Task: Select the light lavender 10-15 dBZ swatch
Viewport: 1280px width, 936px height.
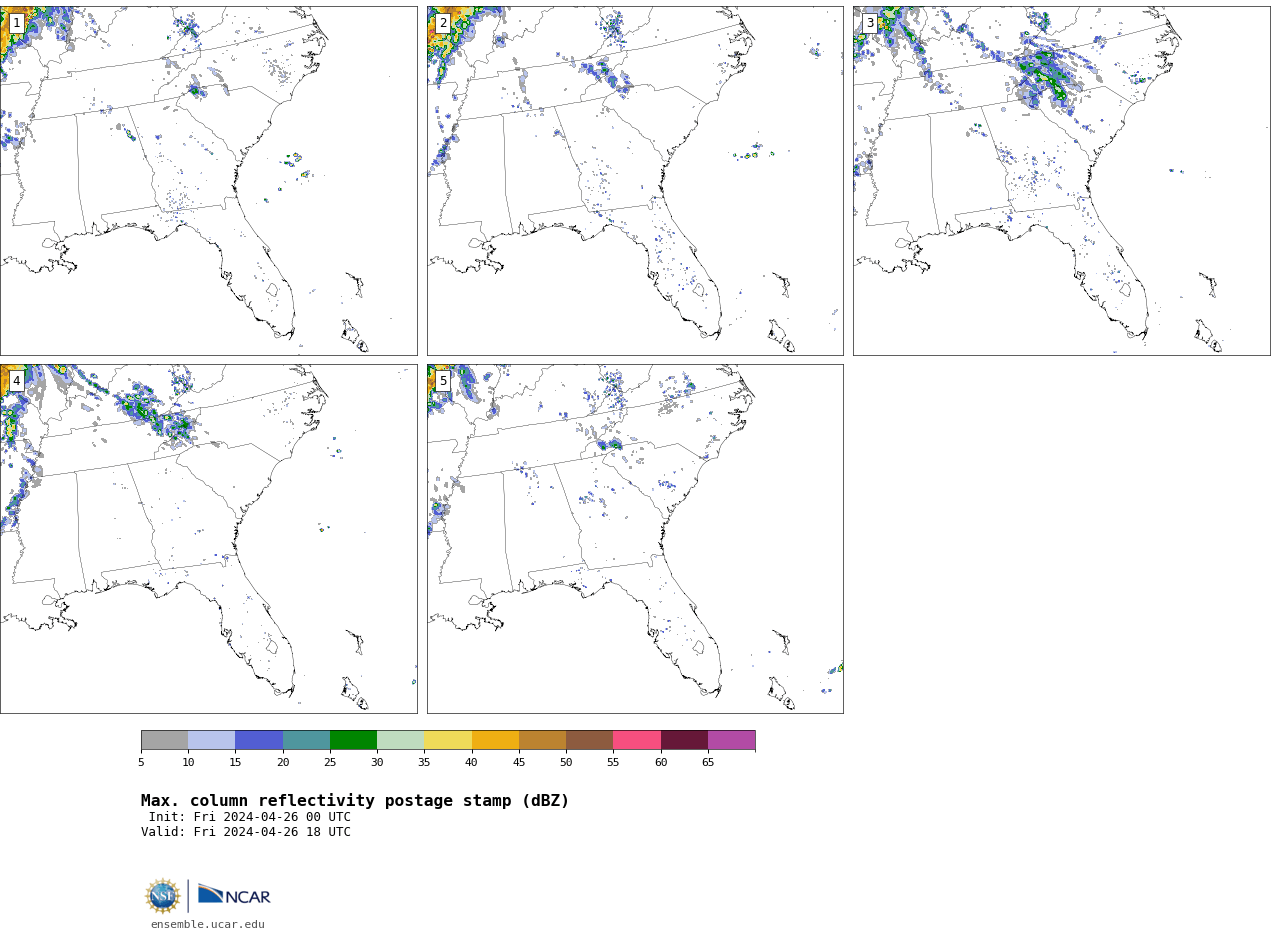Action: (212, 740)
